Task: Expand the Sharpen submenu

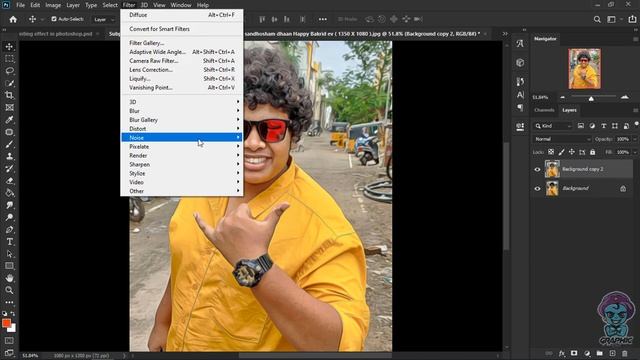Action: 182,164
